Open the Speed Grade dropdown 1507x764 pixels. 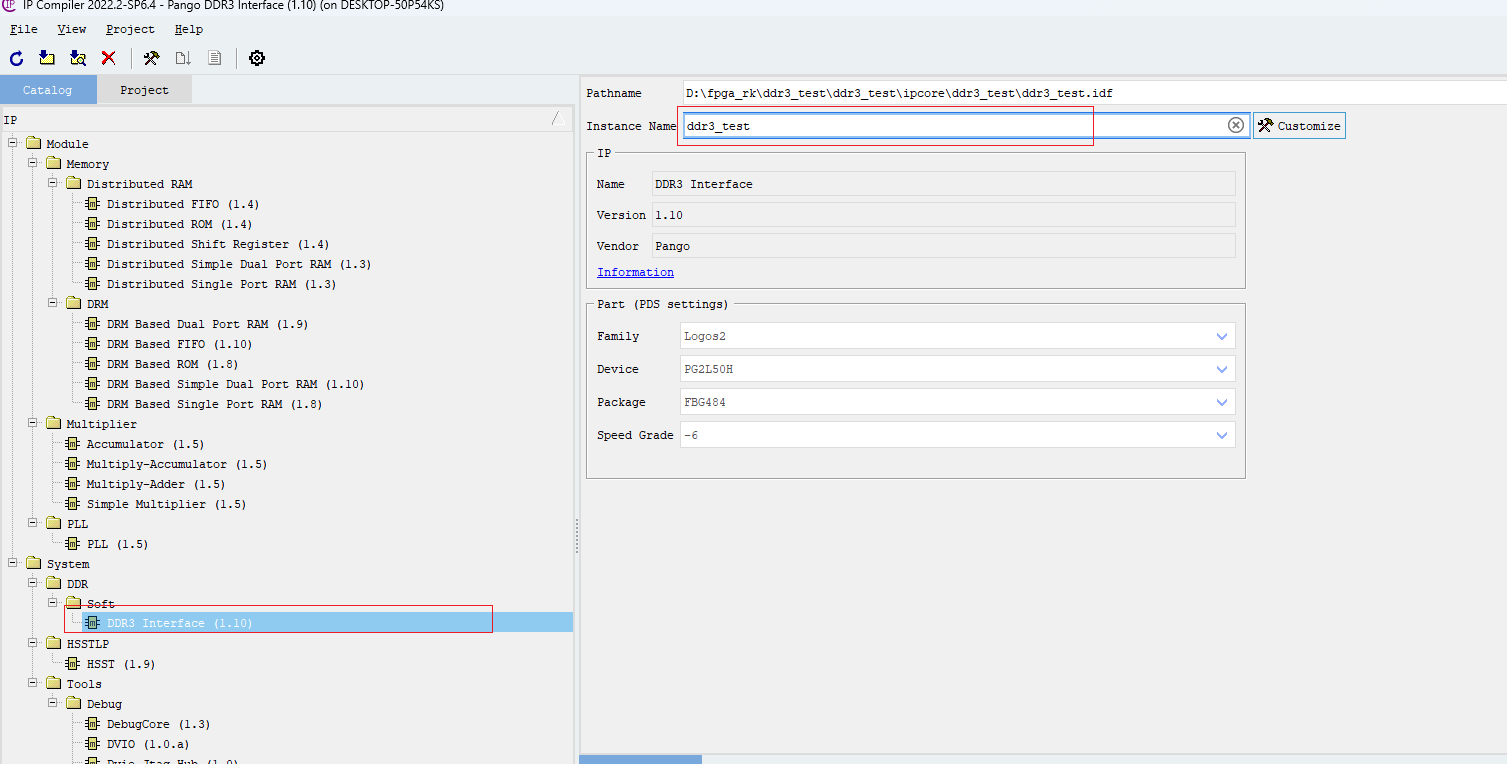[x=1221, y=434]
